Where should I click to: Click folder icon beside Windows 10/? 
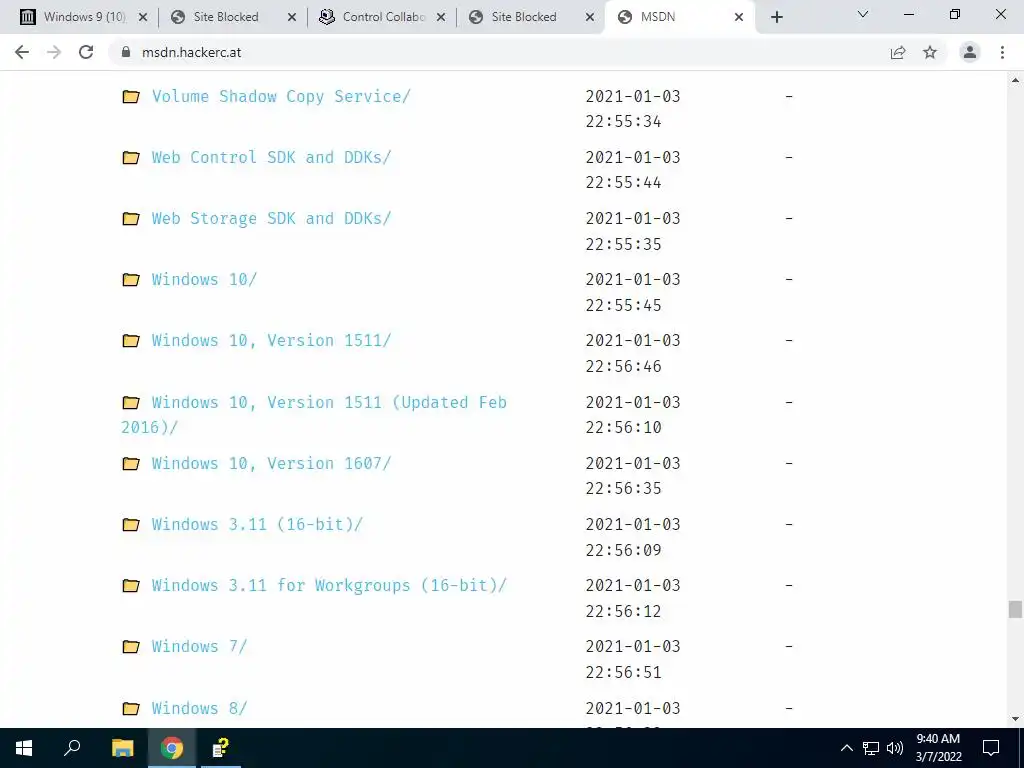[131, 280]
